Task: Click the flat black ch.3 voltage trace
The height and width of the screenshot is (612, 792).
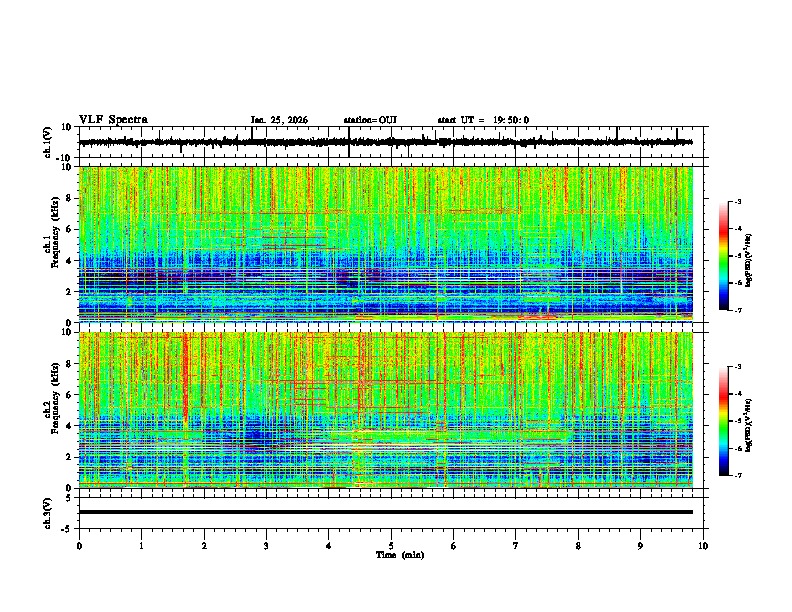Action: point(385,512)
